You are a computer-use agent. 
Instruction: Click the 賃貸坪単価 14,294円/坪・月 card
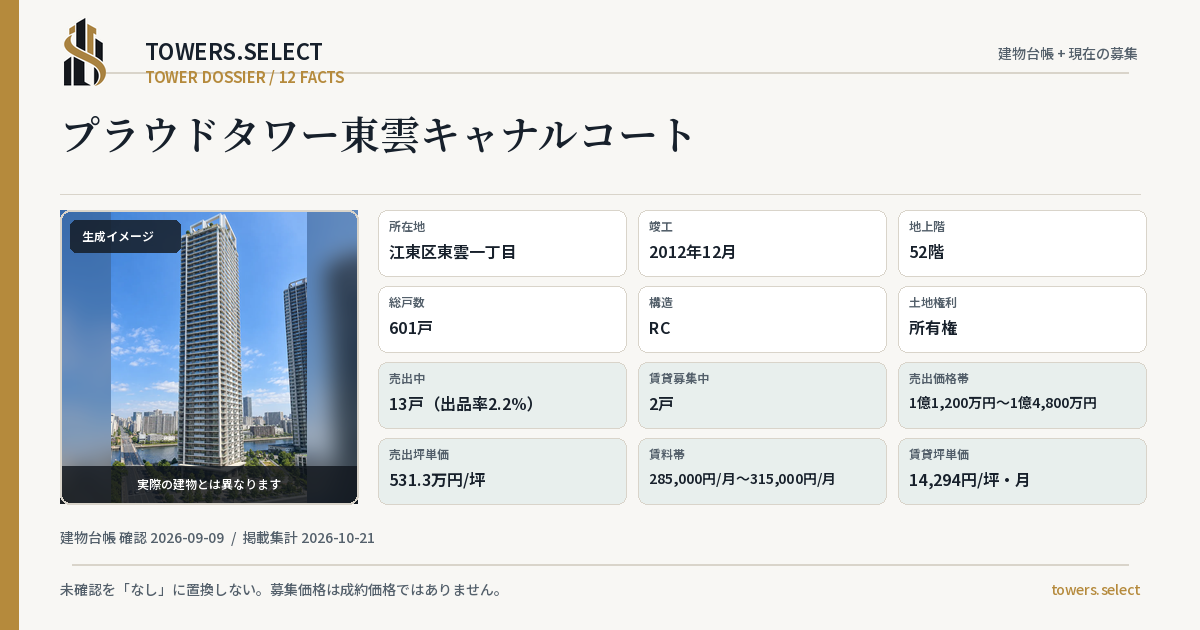tap(1022, 471)
